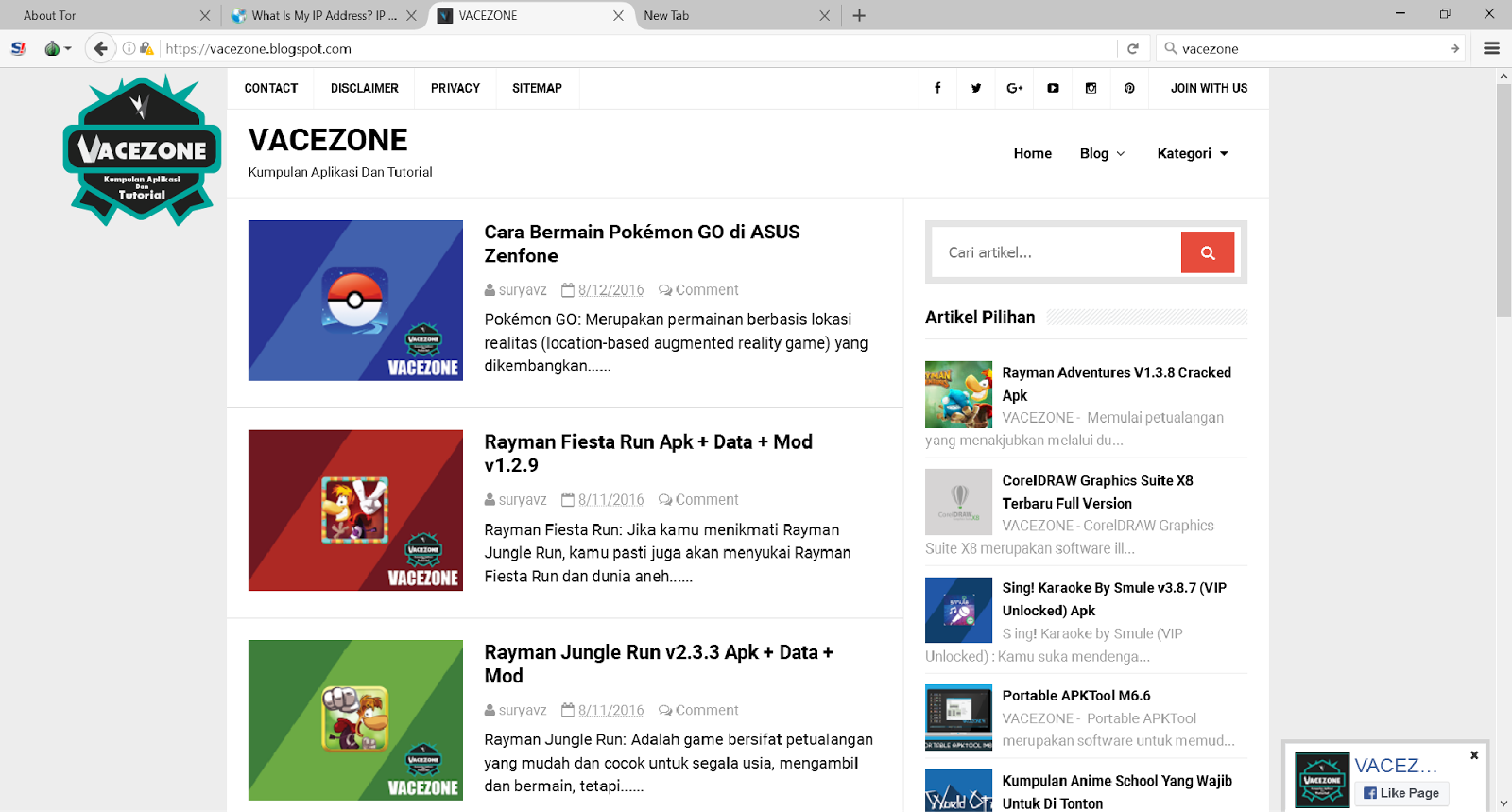Open Cara Bermain Pokémon GO article title
This screenshot has width=1512, height=812.
point(642,244)
